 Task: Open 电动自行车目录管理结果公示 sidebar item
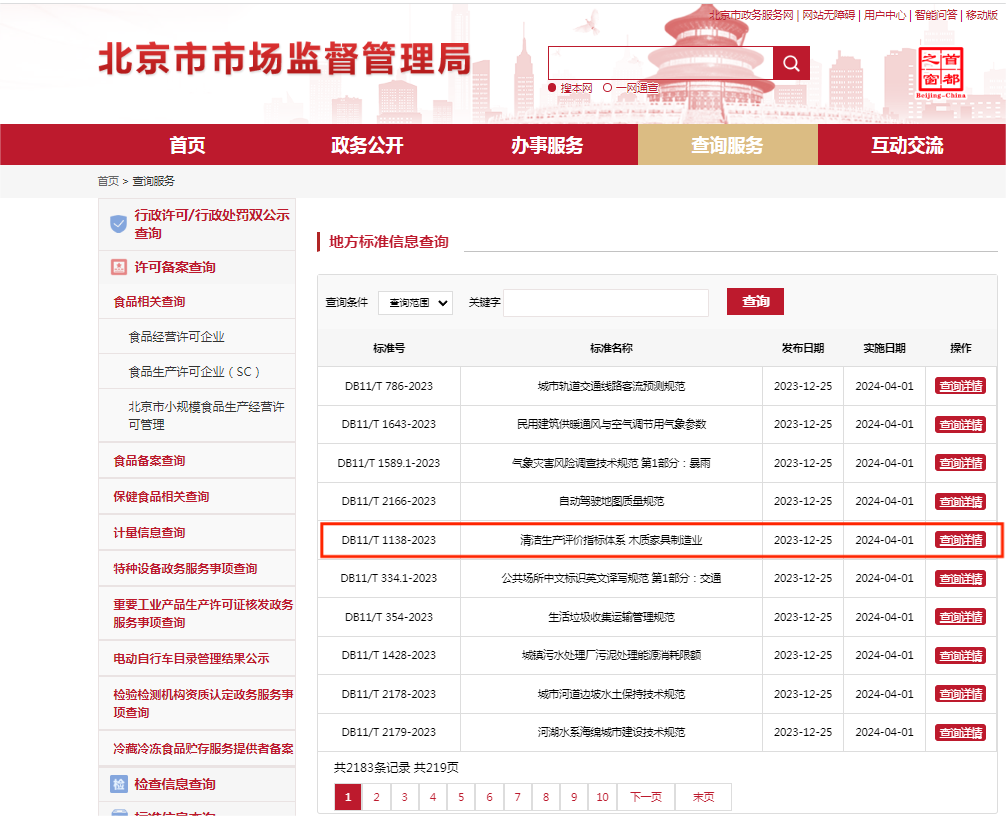191,658
